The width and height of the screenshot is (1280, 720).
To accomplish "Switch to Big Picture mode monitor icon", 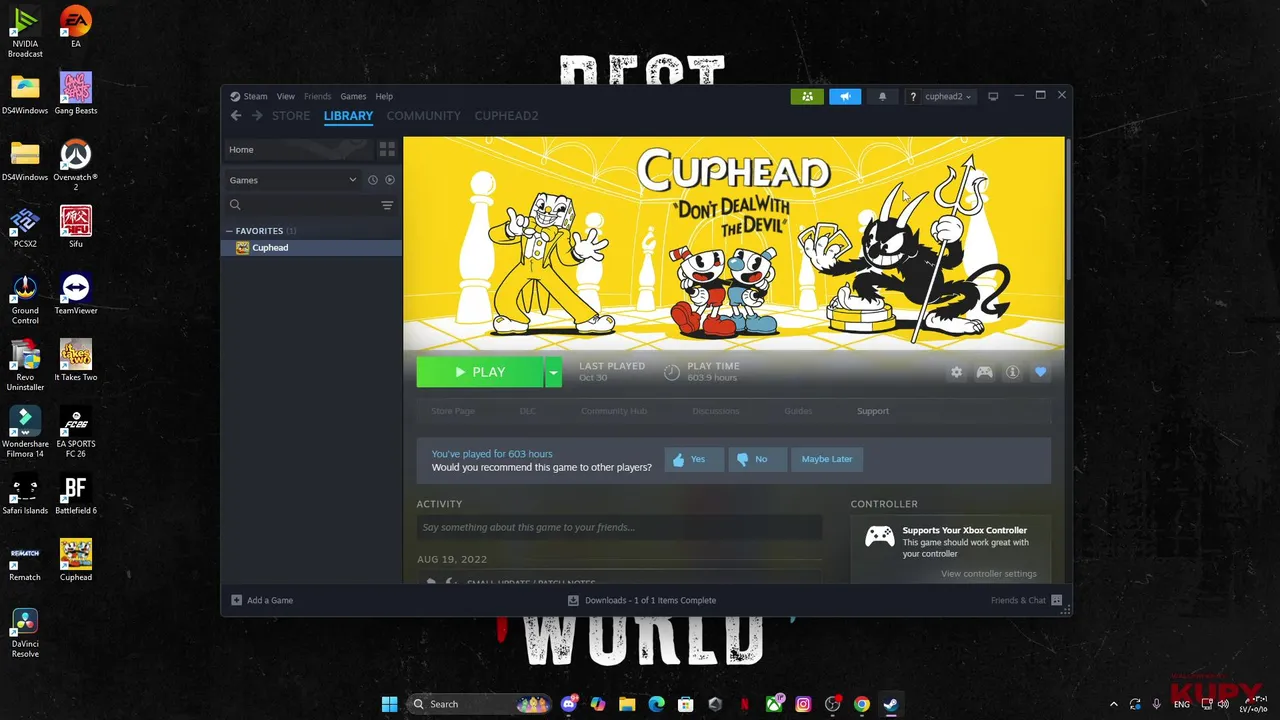I will (x=993, y=97).
